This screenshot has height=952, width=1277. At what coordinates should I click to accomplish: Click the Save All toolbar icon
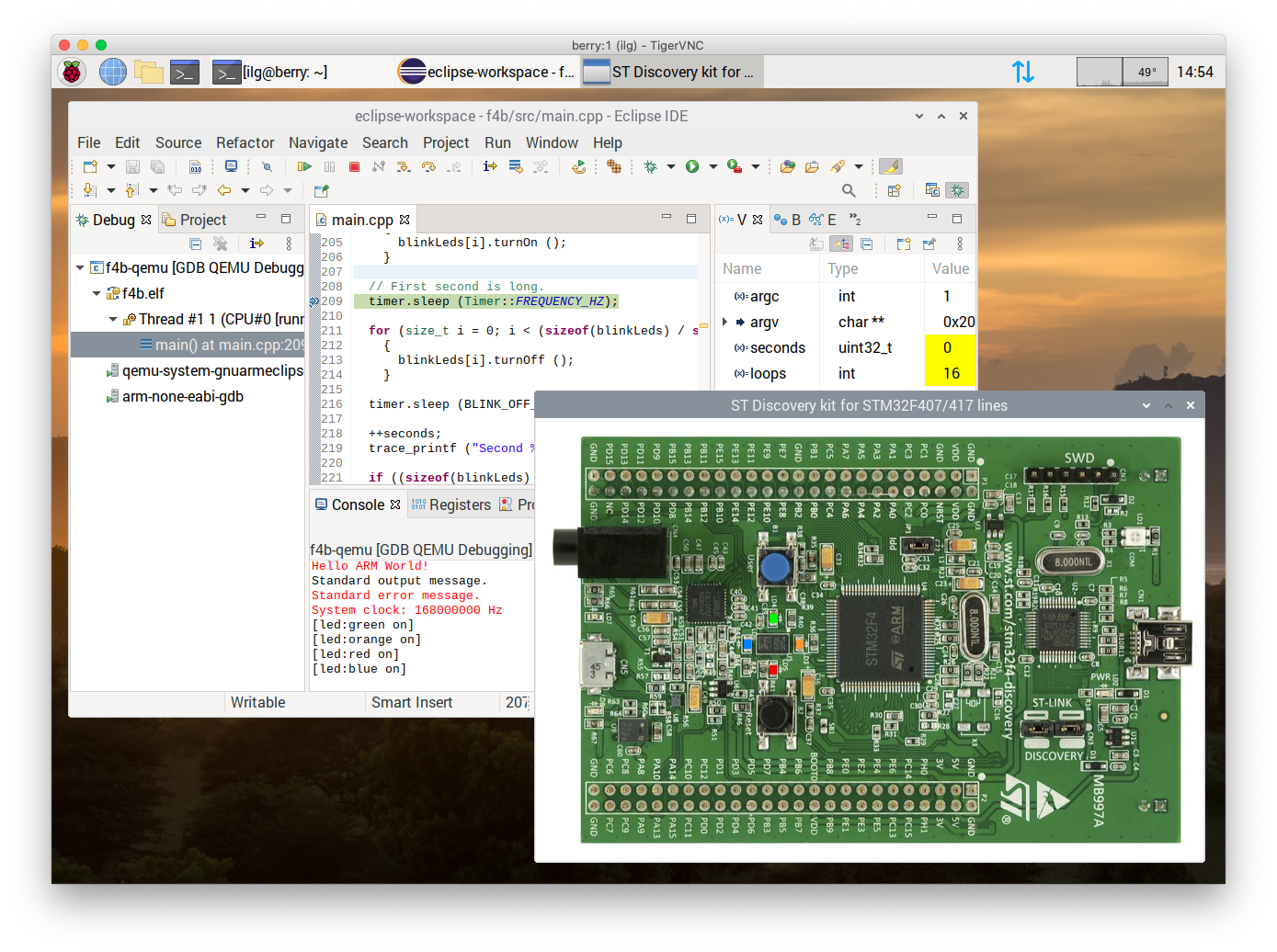tap(157, 166)
